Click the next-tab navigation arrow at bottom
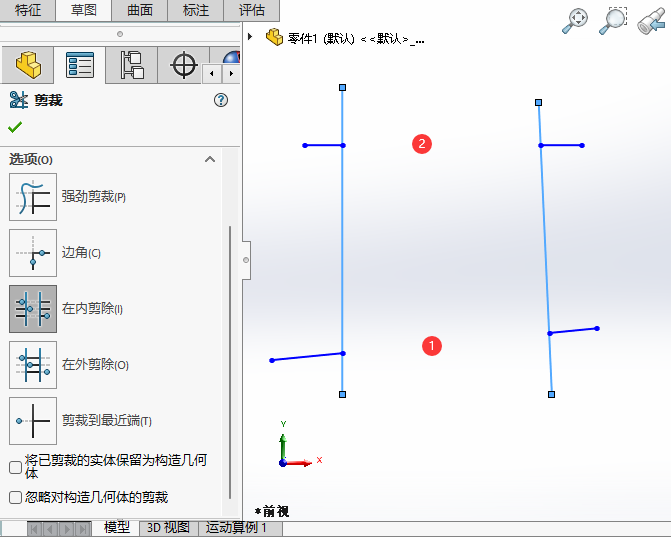This screenshot has height=537, width=671. tap(67, 529)
